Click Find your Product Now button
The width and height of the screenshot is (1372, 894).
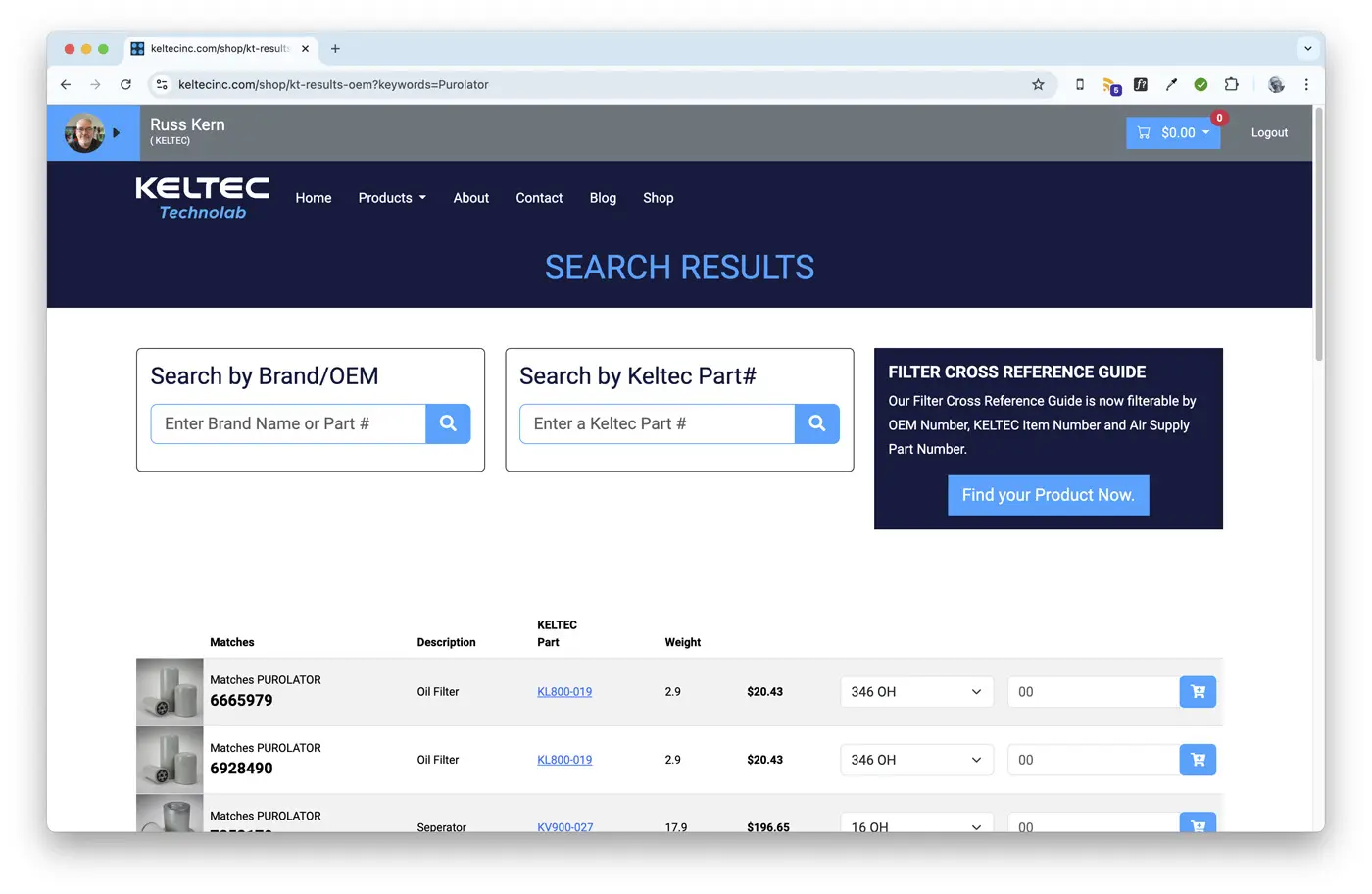(1048, 495)
